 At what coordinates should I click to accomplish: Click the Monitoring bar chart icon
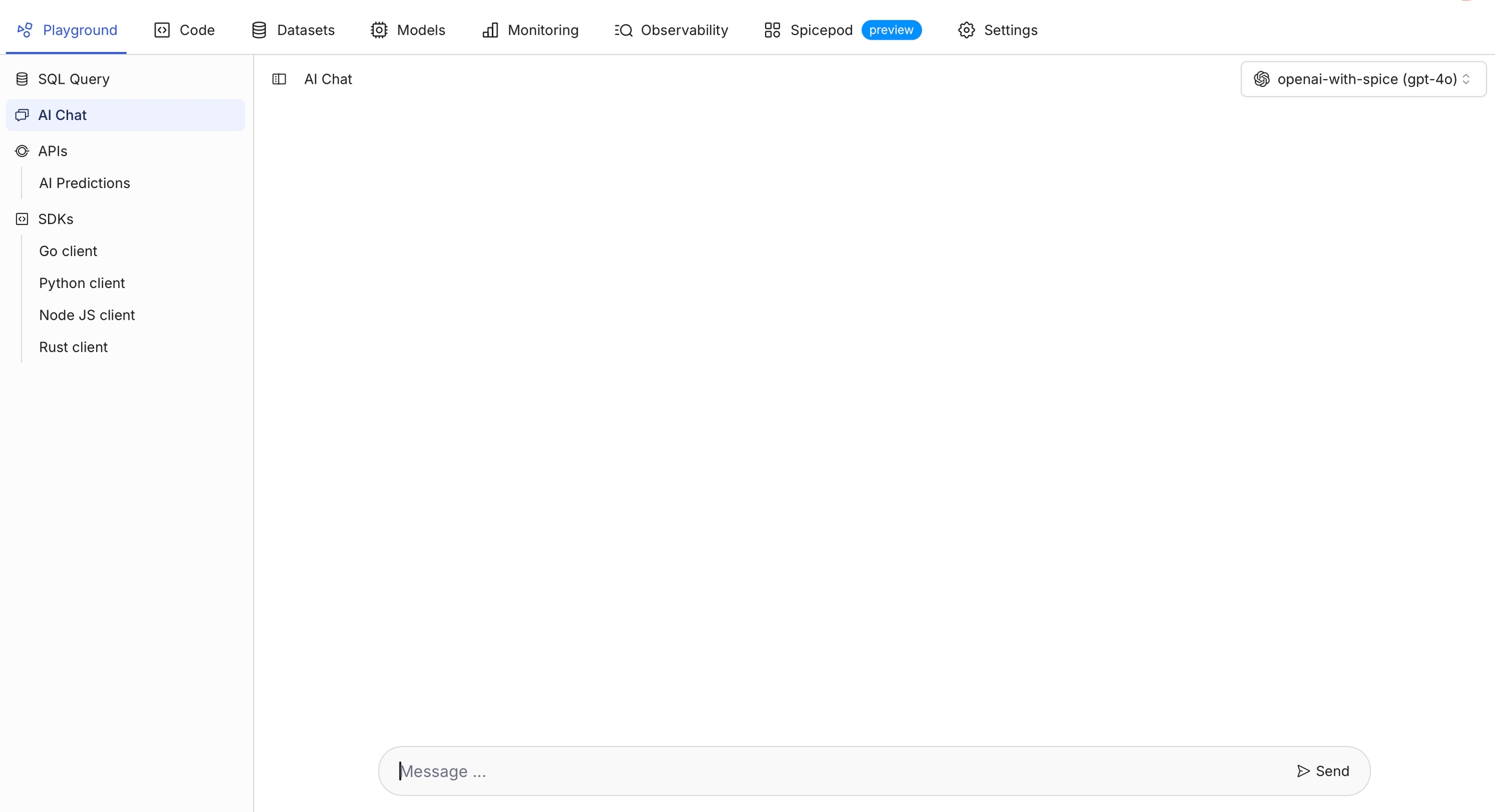[x=491, y=30]
